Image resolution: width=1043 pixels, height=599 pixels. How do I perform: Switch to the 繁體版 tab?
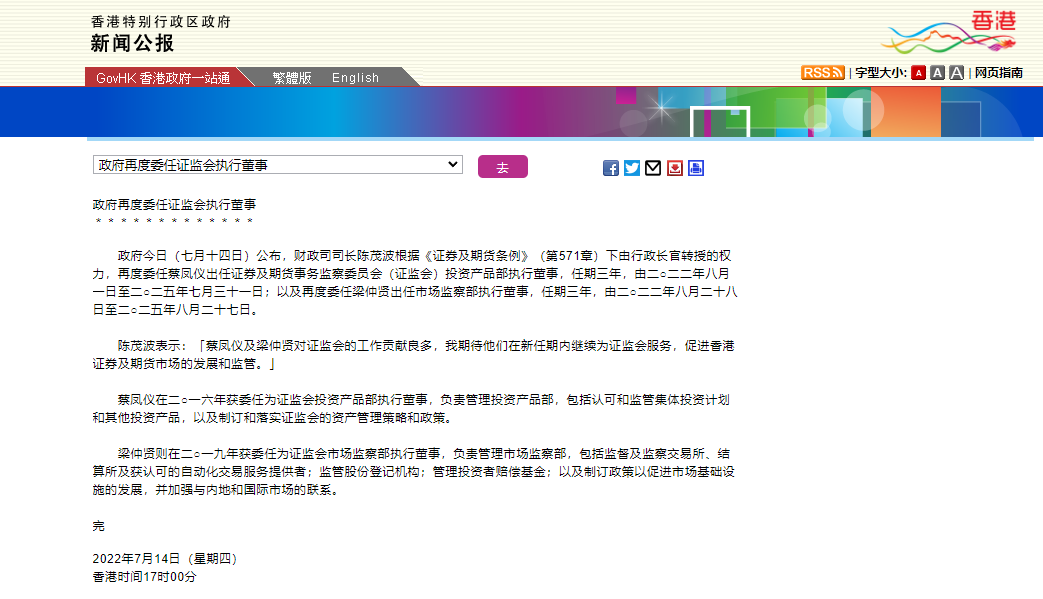coord(291,78)
